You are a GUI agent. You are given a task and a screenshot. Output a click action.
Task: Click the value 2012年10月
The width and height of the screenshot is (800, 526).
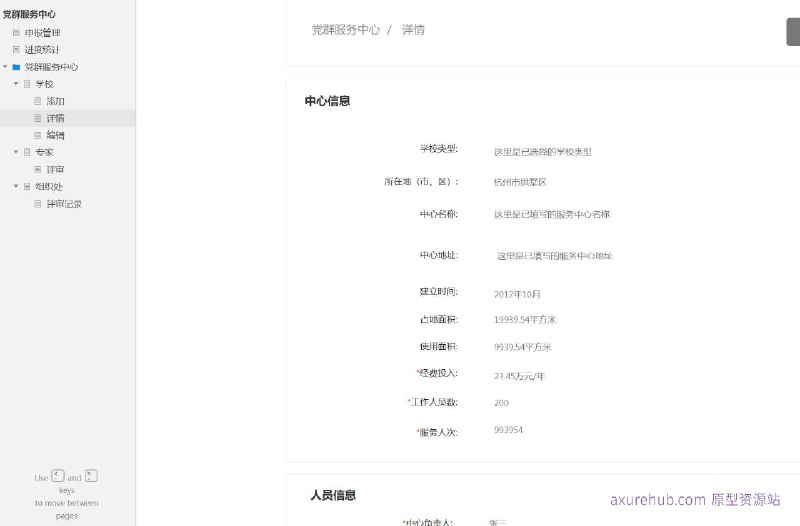(x=517, y=294)
